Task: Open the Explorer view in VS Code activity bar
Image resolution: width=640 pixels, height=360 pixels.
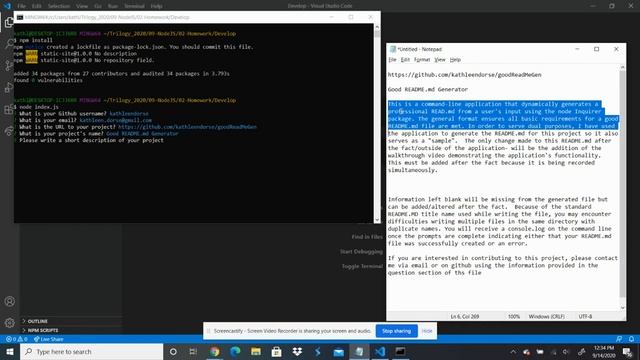Action: (9, 22)
